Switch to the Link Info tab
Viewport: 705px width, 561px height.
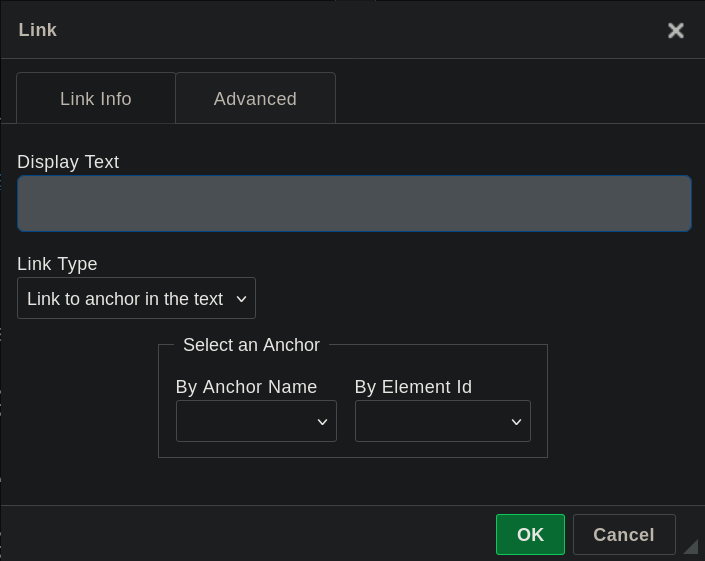pyautogui.click(x=96, y=99)
